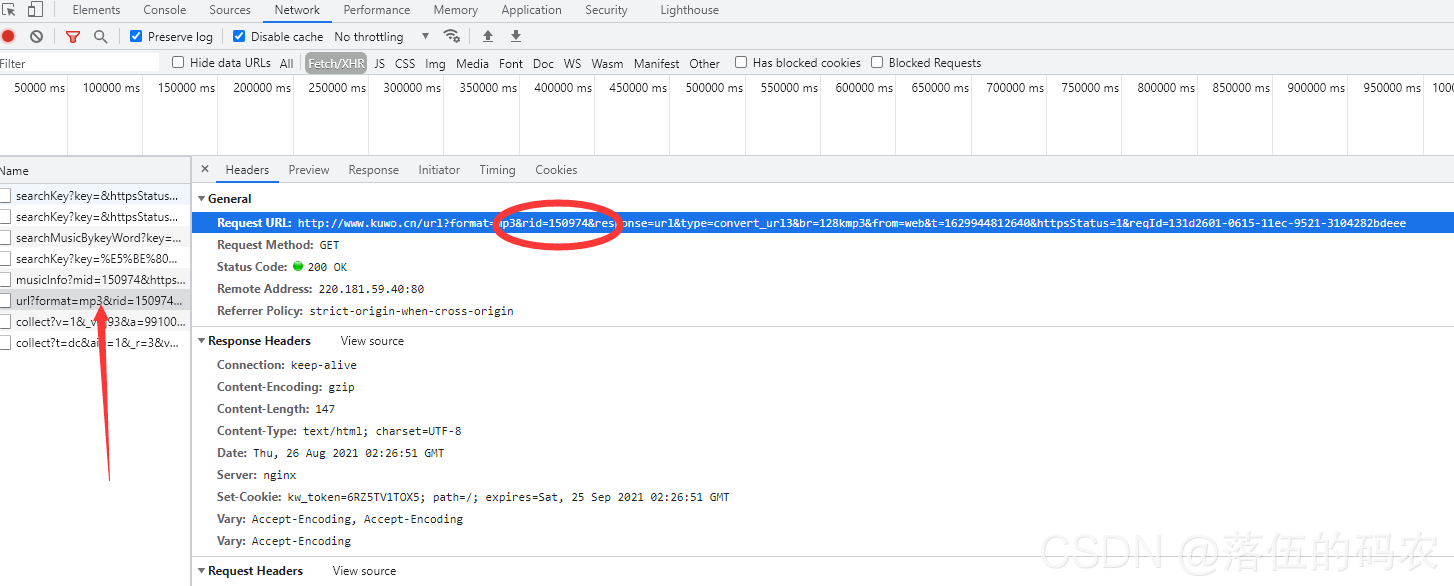Collapse the Response Headers section
Screen dimensions: 1454x586
201,341
